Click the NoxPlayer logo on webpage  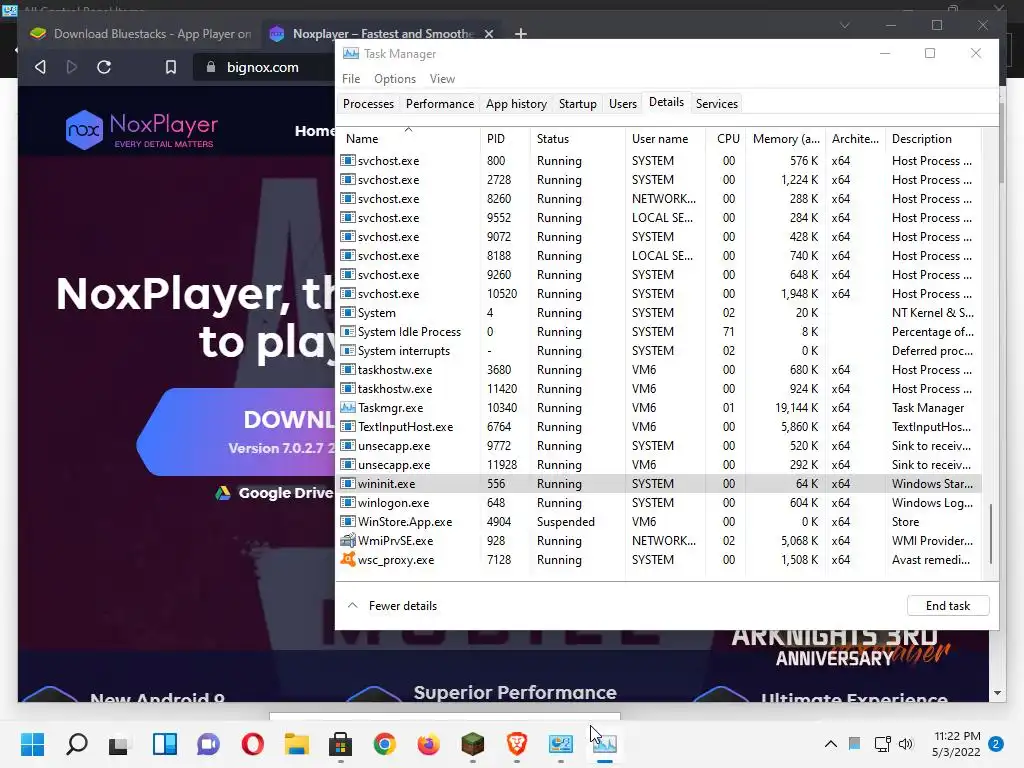click(142, 129)
